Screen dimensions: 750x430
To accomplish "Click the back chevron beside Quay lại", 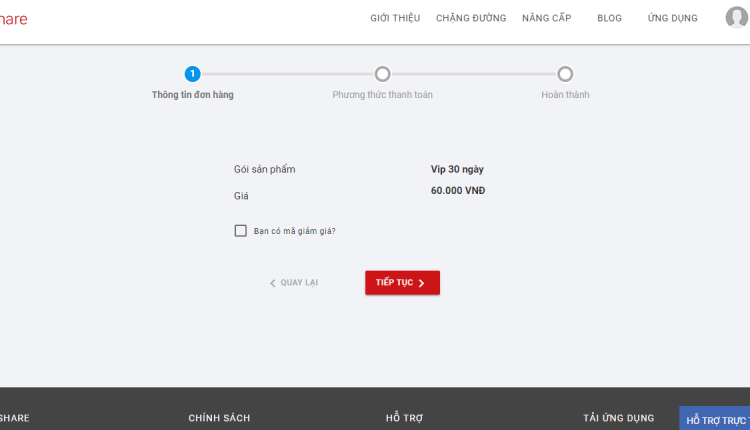I will click(273, 283).
